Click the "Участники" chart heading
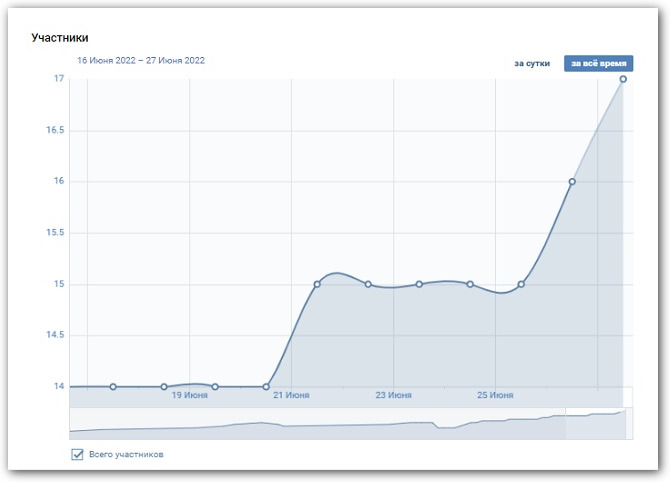This screenshot has height=482, width=670. point(58,37)
